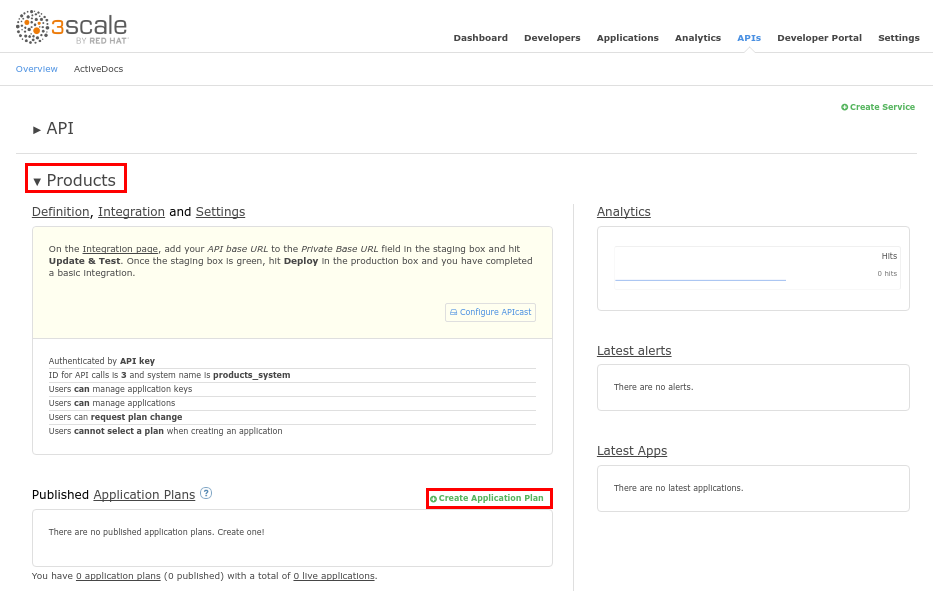Click the Configure APIcast button
This screenshot has width=941, height=591.
490,312
